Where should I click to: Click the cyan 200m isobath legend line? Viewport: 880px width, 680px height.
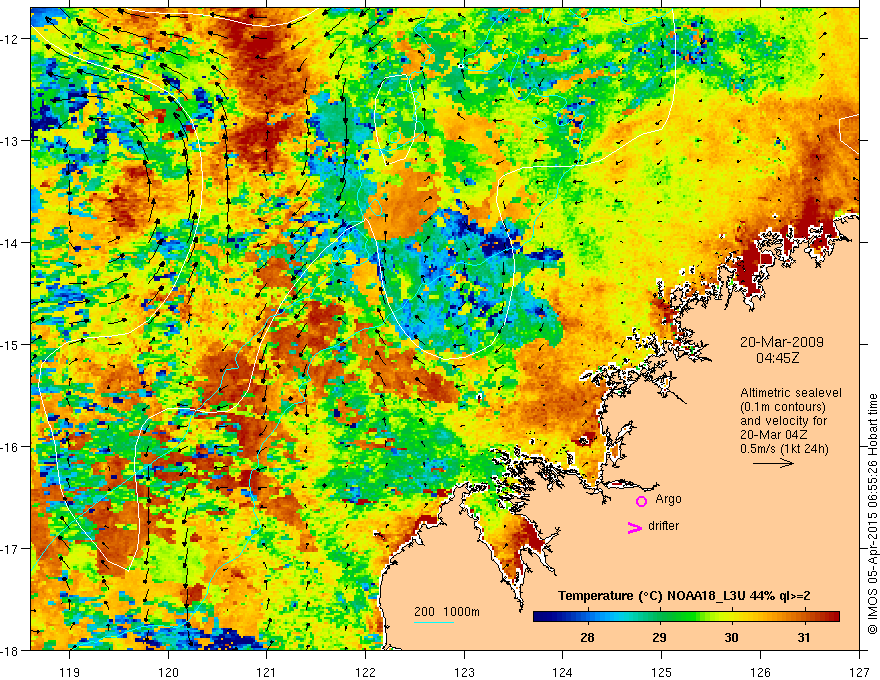click(x=434, y=622)
